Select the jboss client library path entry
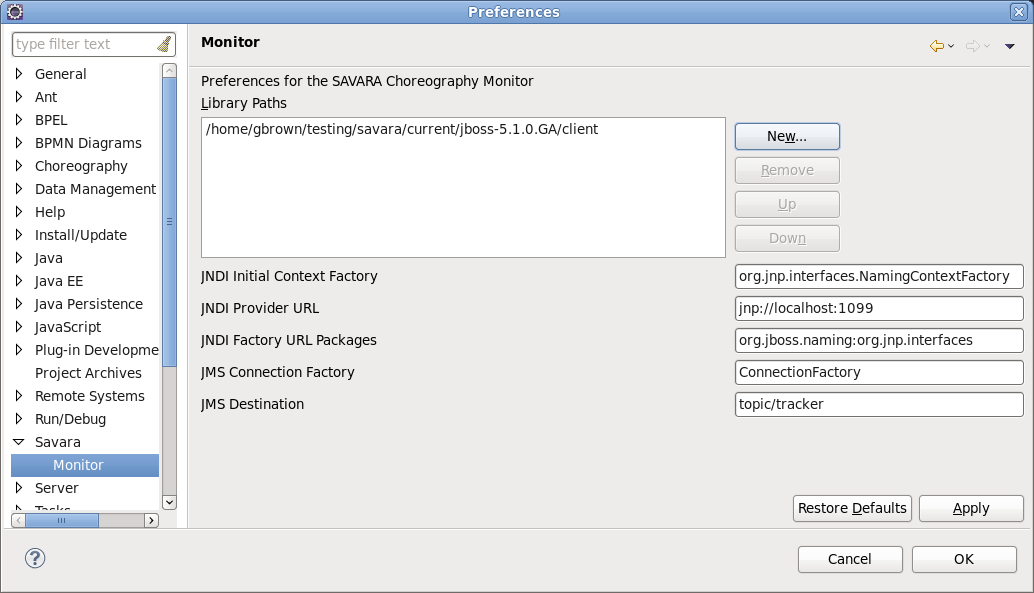 pyautogui.click(x=402, y=129)
